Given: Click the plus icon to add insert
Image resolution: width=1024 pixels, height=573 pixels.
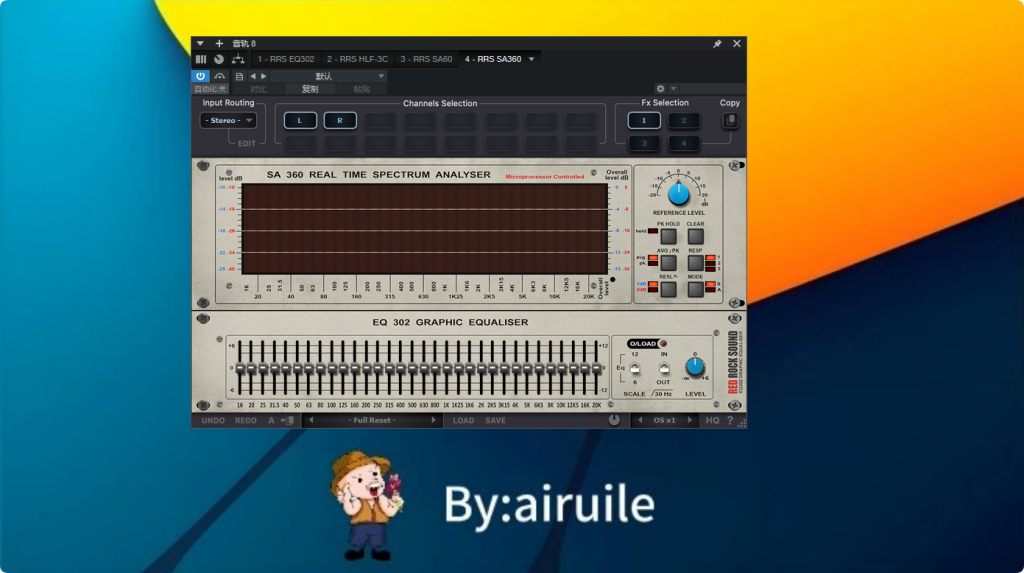Looking at the screenshot, I should click(x=219, y=43).
